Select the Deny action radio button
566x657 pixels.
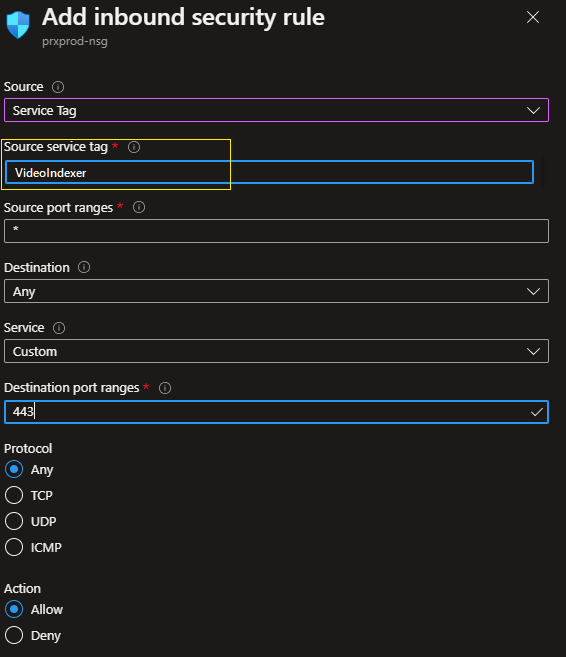(x=14, y=635)
